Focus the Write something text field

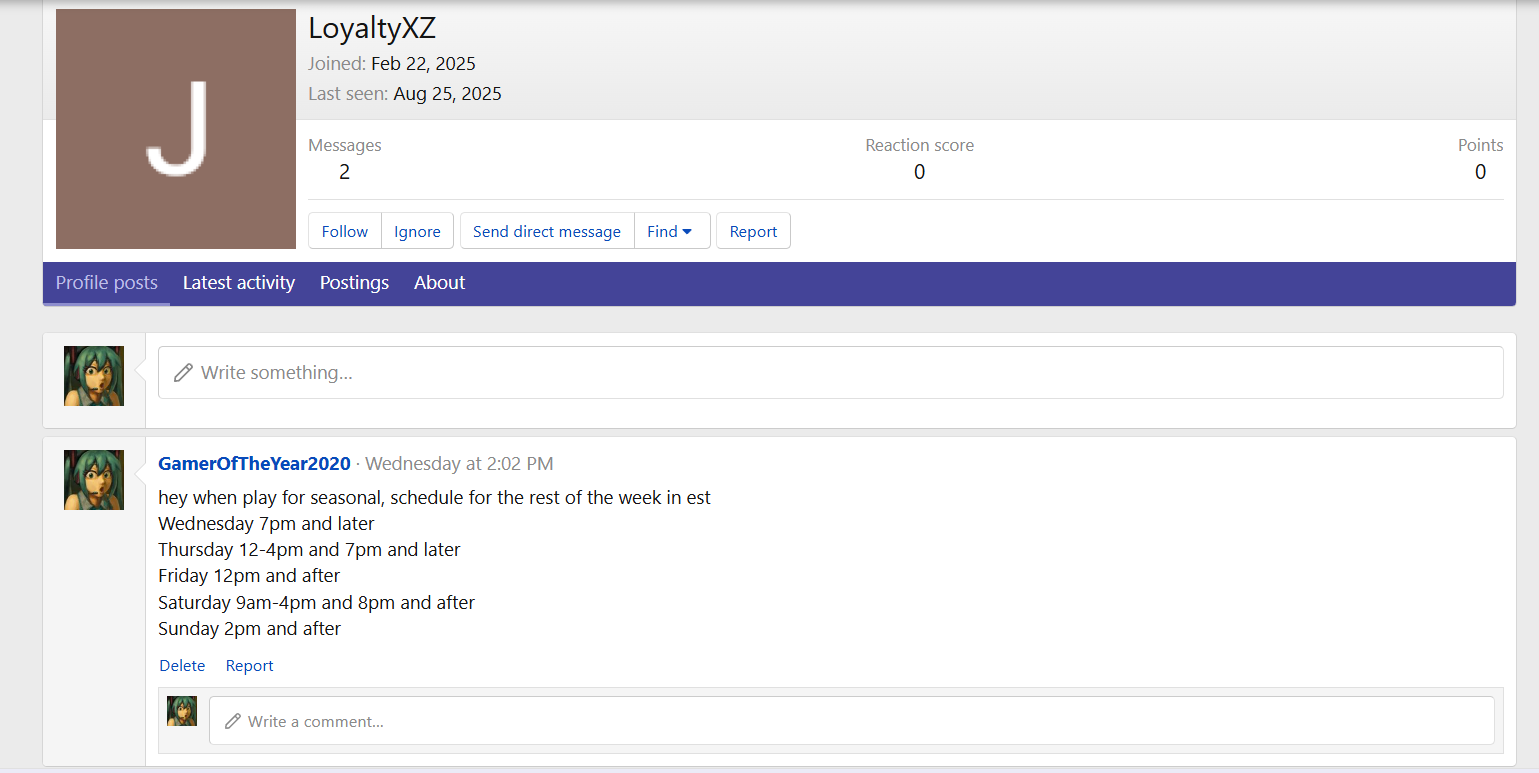pyautogui.click(x=830, y=373)
